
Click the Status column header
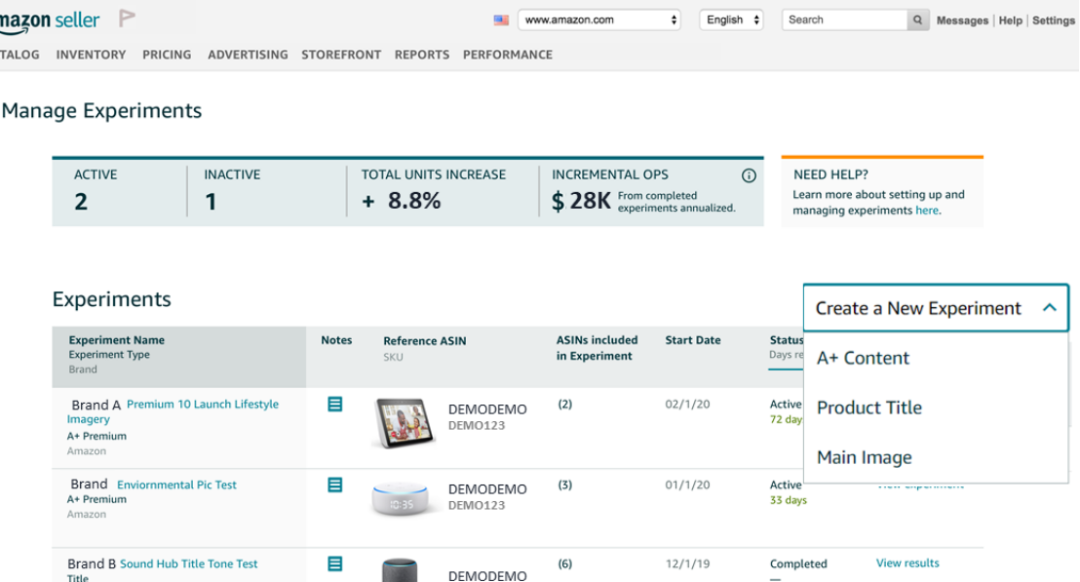coord(786,340)
